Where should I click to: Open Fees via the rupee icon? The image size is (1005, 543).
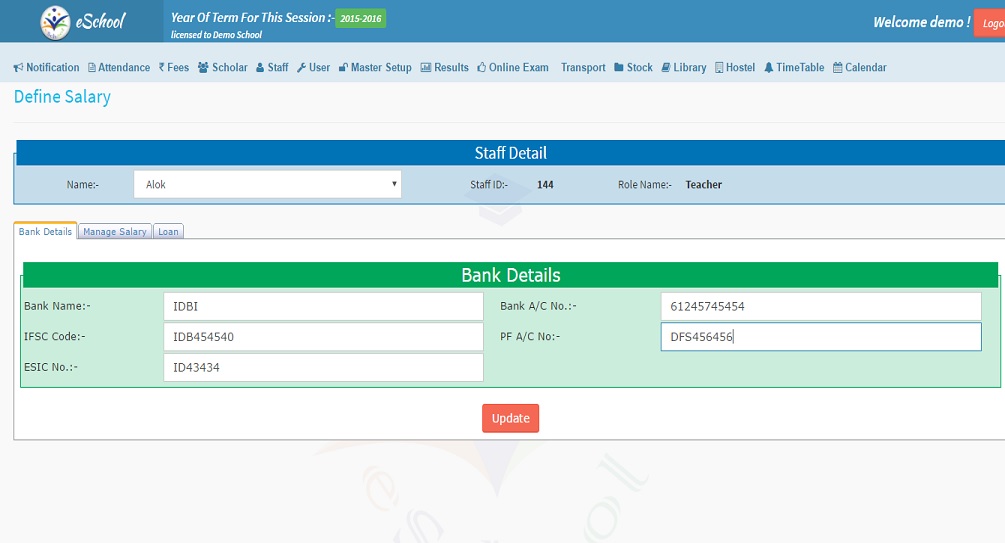pos(161,68)
